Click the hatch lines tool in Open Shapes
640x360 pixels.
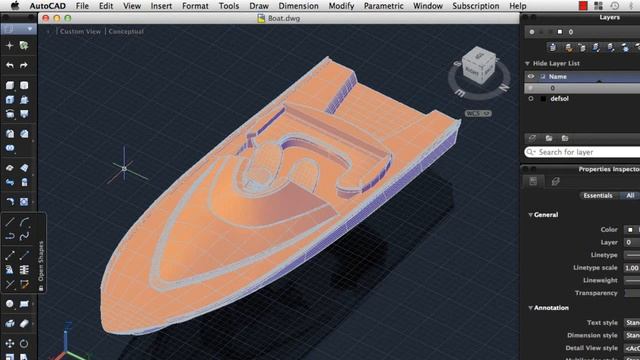pos(24,270)
